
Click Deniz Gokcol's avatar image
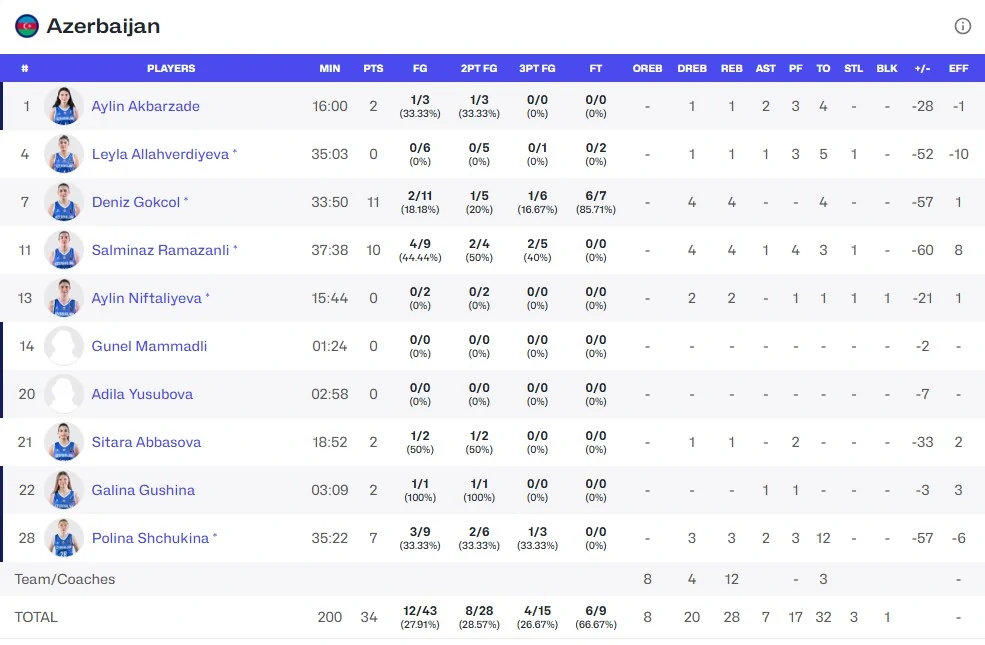[64, 202]
